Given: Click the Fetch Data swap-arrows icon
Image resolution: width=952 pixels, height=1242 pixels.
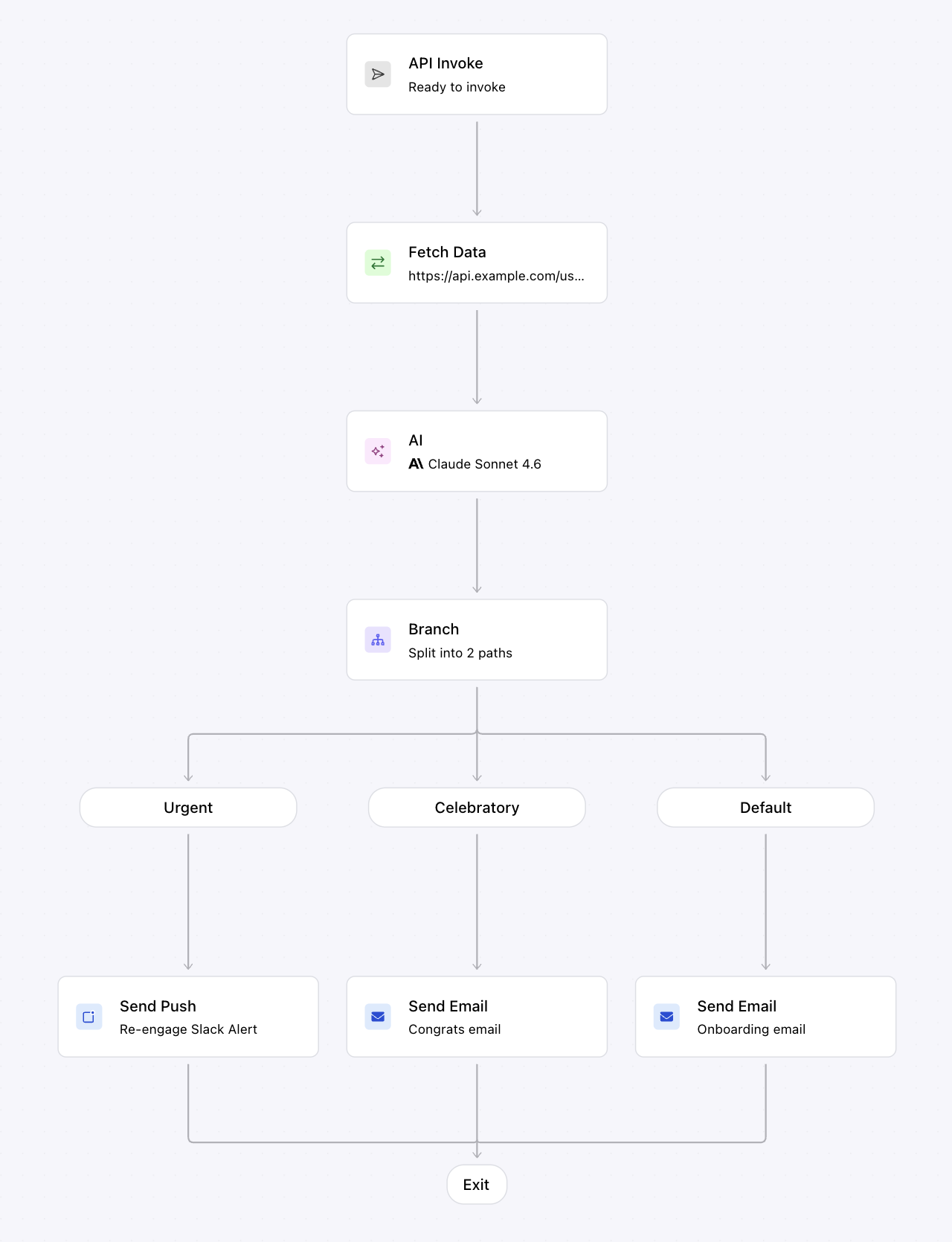Looking at the screenshot, I should coord(378,263).
